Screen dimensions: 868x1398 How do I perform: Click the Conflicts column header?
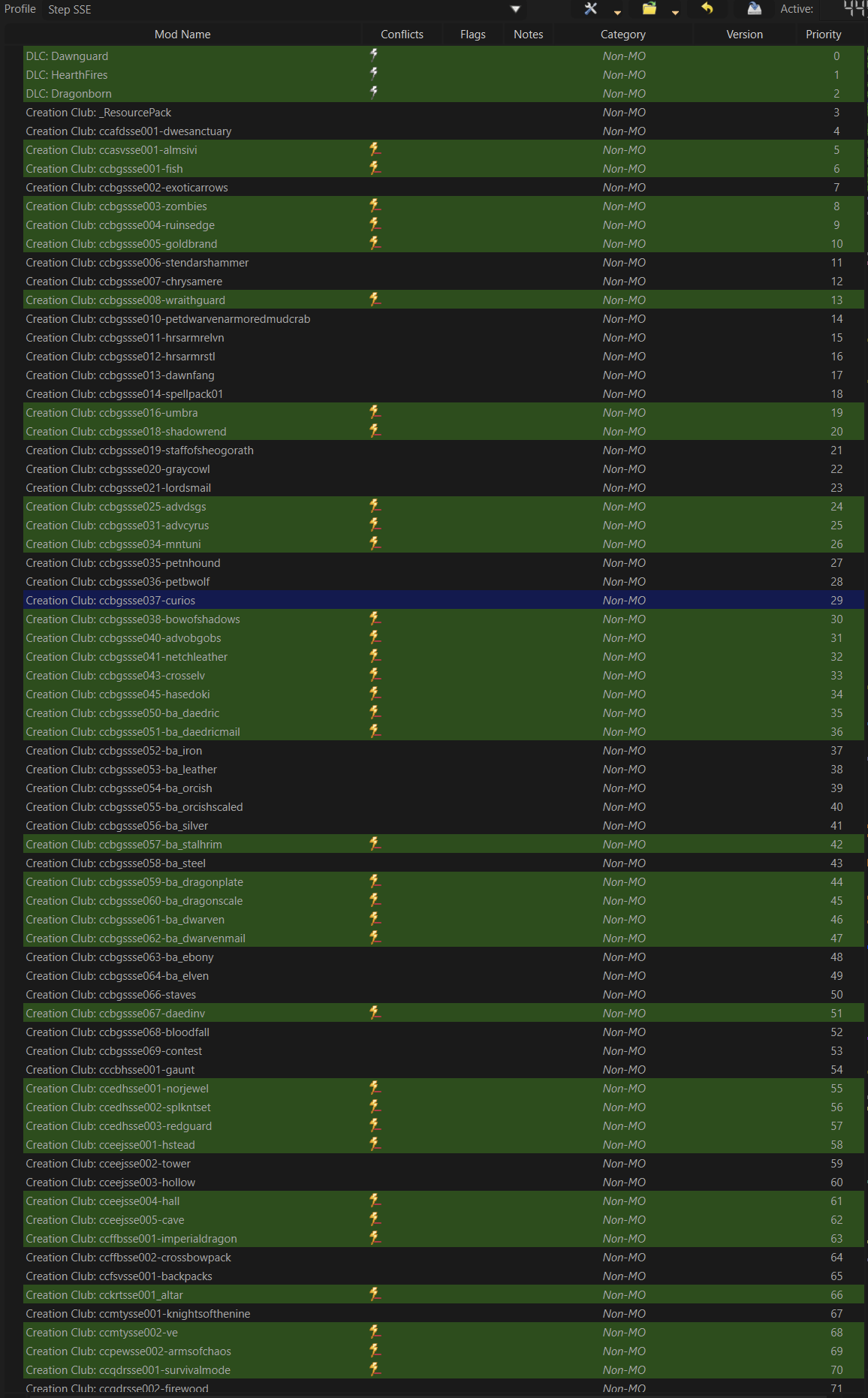(402, 35)
